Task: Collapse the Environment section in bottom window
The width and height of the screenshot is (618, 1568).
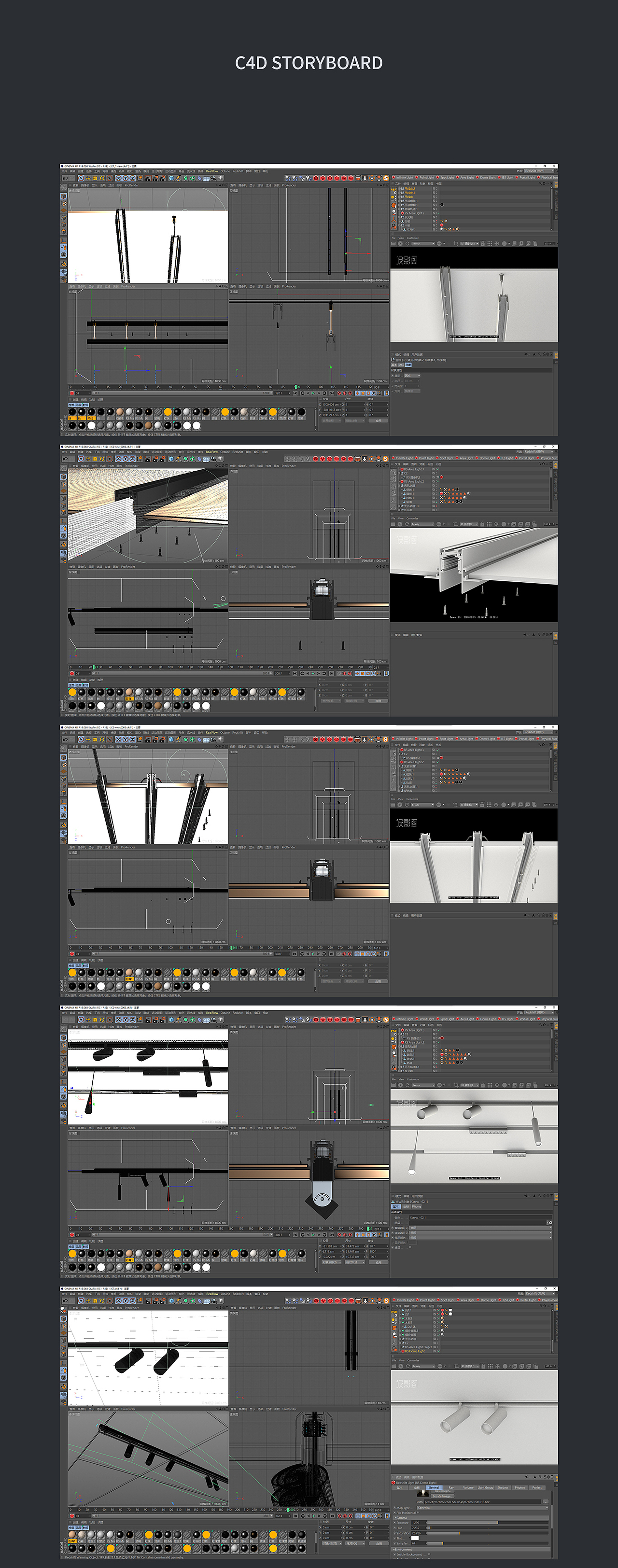Action: point(471,1550)
